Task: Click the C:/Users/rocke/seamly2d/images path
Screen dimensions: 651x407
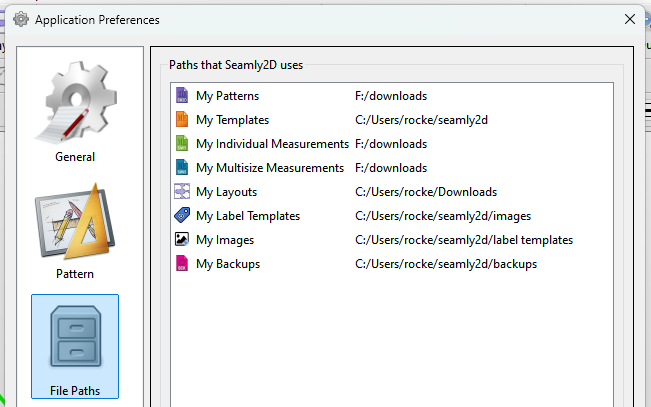Action: [x=444, y=216]
